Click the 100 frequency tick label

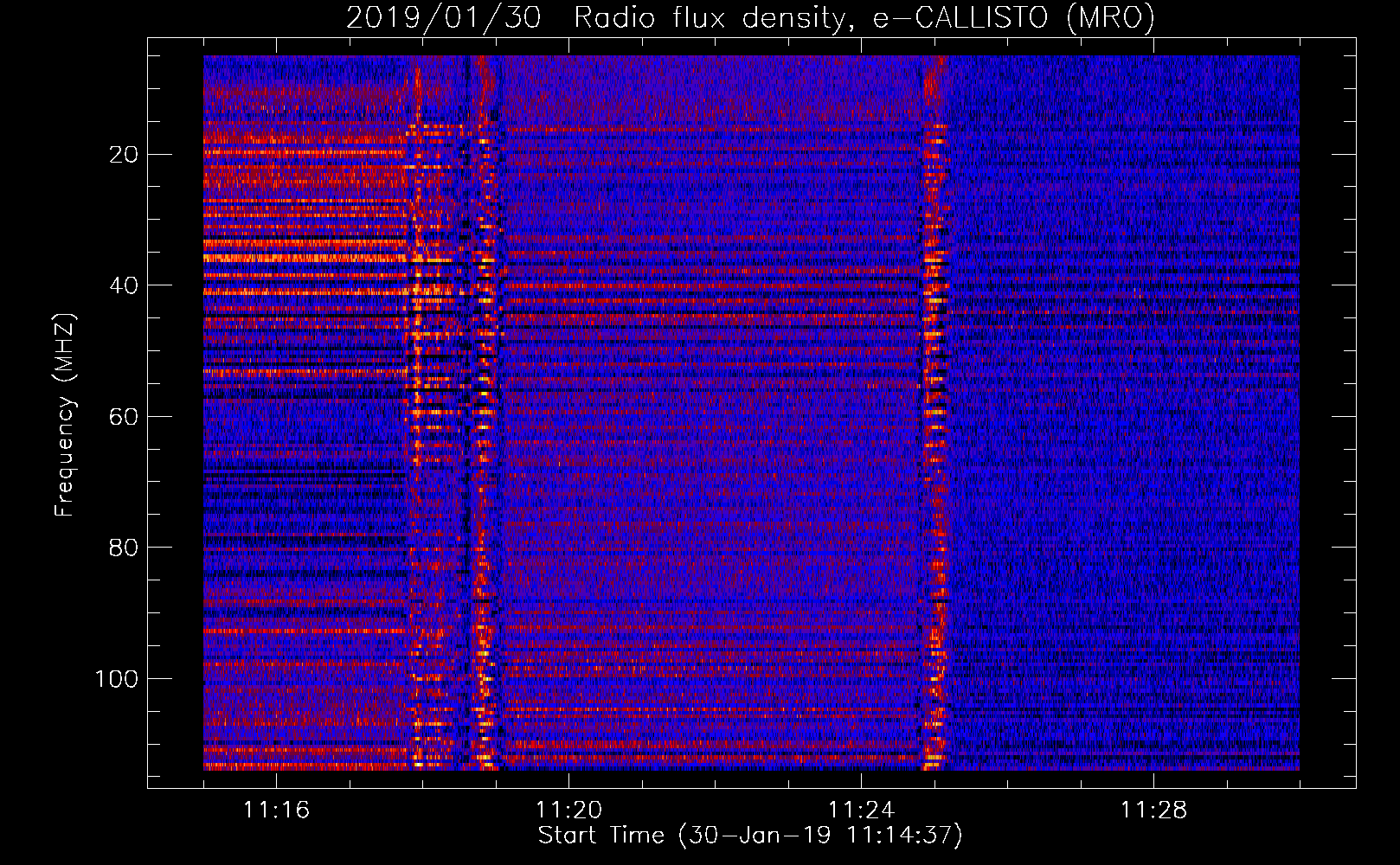click(117, 679)
